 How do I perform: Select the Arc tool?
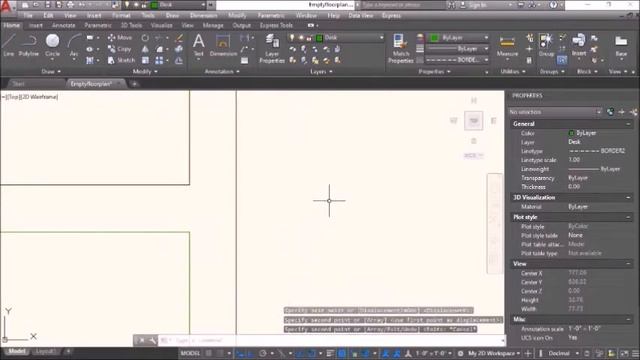[x=73, y=46]
